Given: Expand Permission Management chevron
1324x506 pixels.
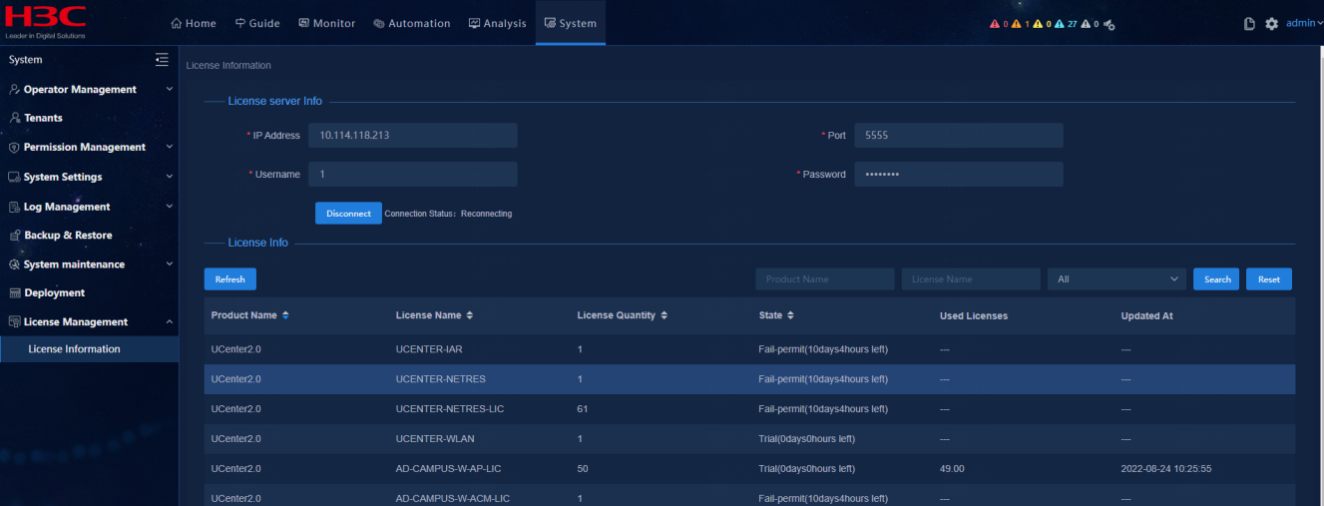Looking at the screenshot, I should tap(169, 148).
